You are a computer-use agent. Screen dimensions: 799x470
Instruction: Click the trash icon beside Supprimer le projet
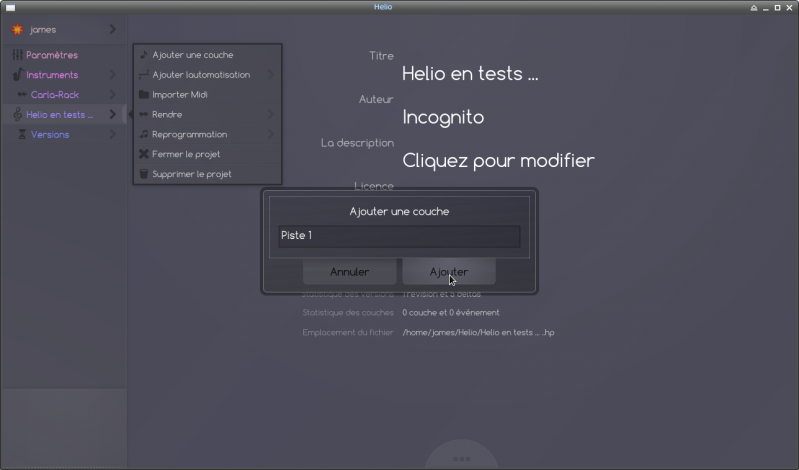(144, 174)
